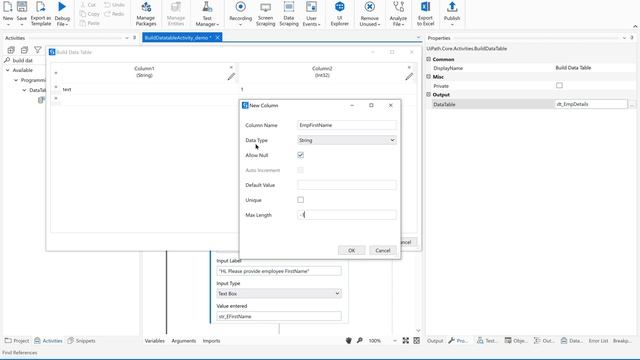Open the Error List panel tab
The image size is (640, 360).
click(598, 340)
